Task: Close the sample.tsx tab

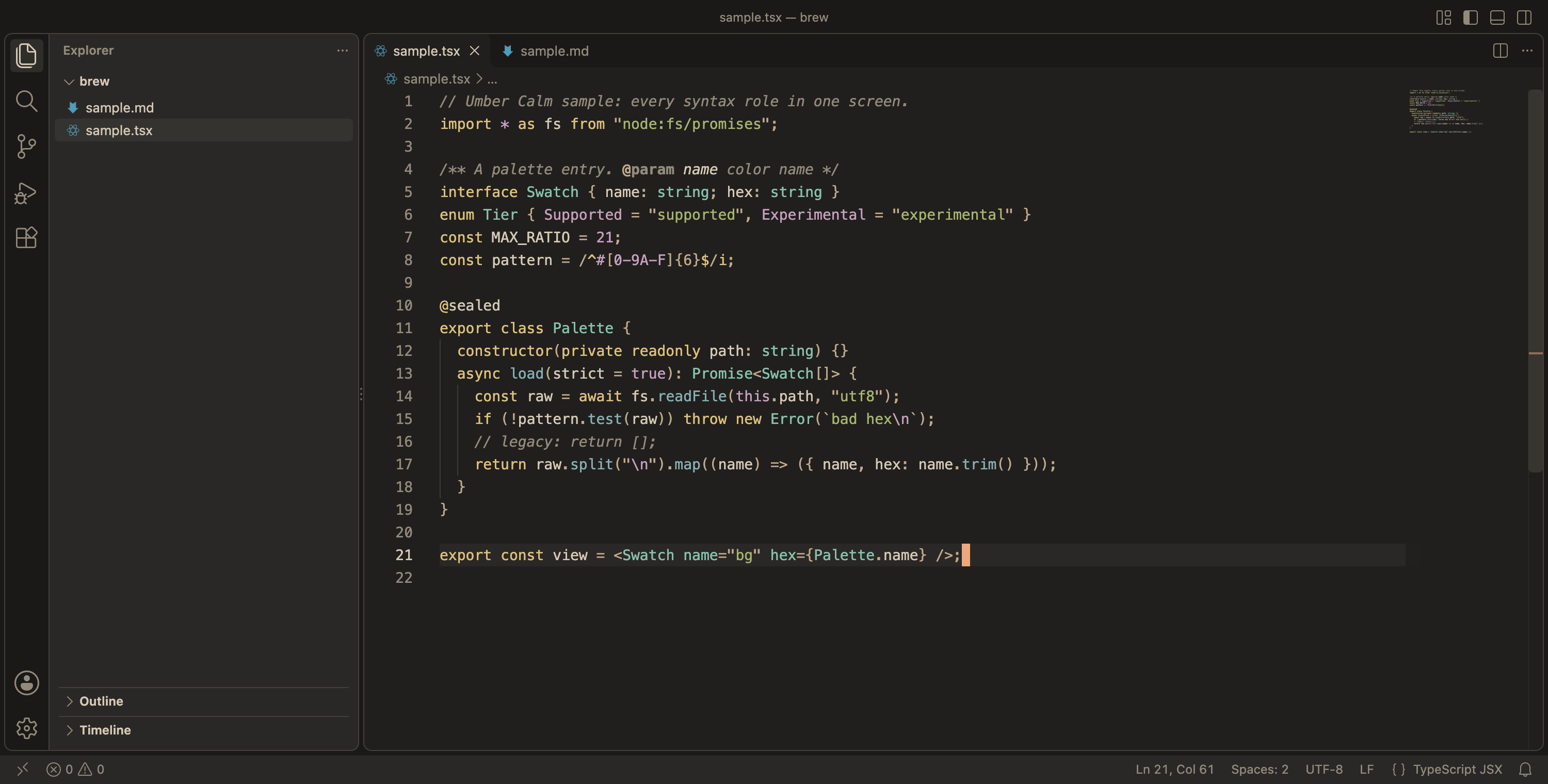Action: point(475,51)
